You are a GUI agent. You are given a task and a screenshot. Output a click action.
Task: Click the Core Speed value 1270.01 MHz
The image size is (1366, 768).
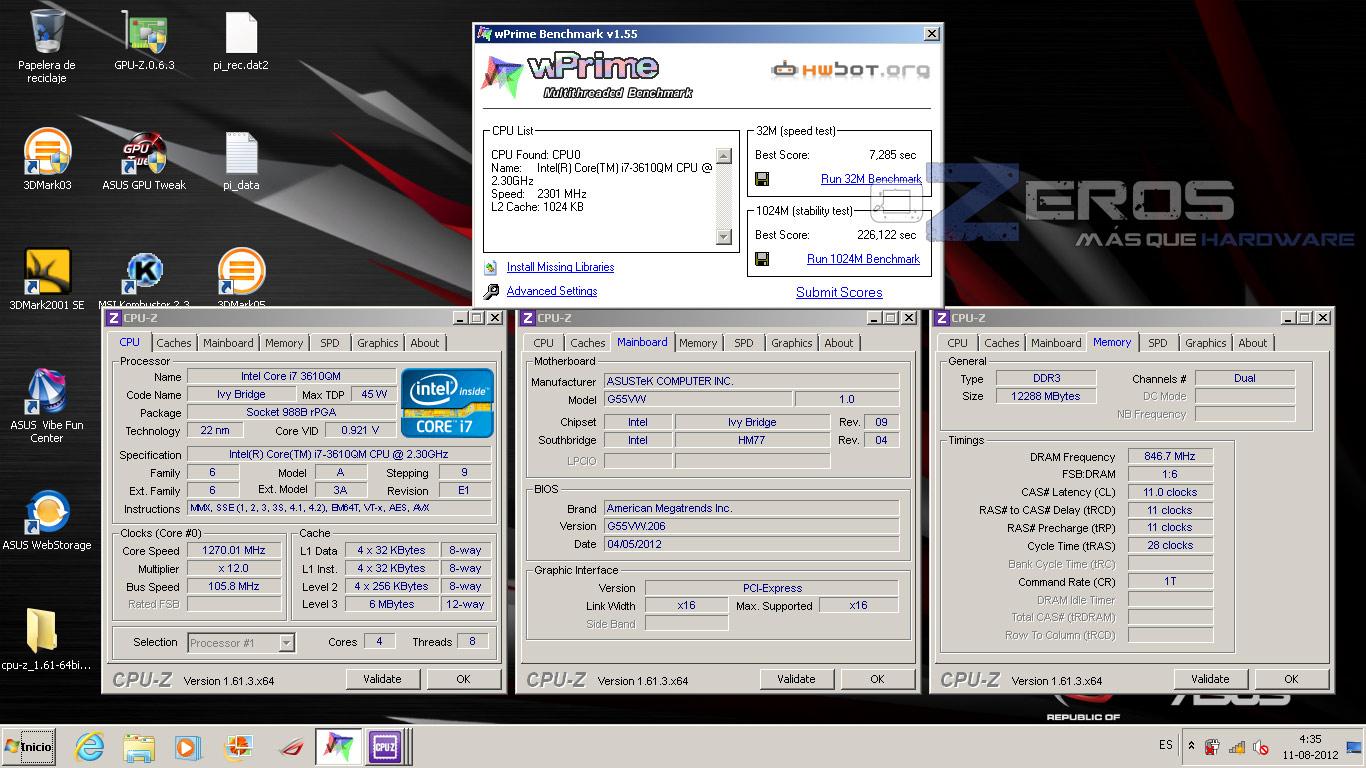[234, 551]
